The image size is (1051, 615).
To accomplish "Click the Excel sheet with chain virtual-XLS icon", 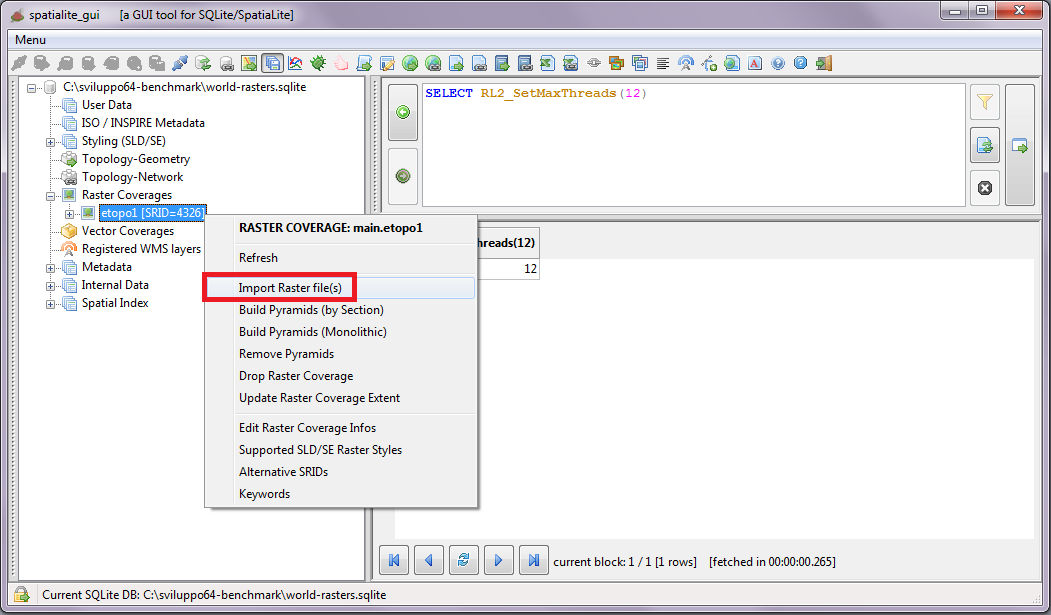I will click(570, 63).
